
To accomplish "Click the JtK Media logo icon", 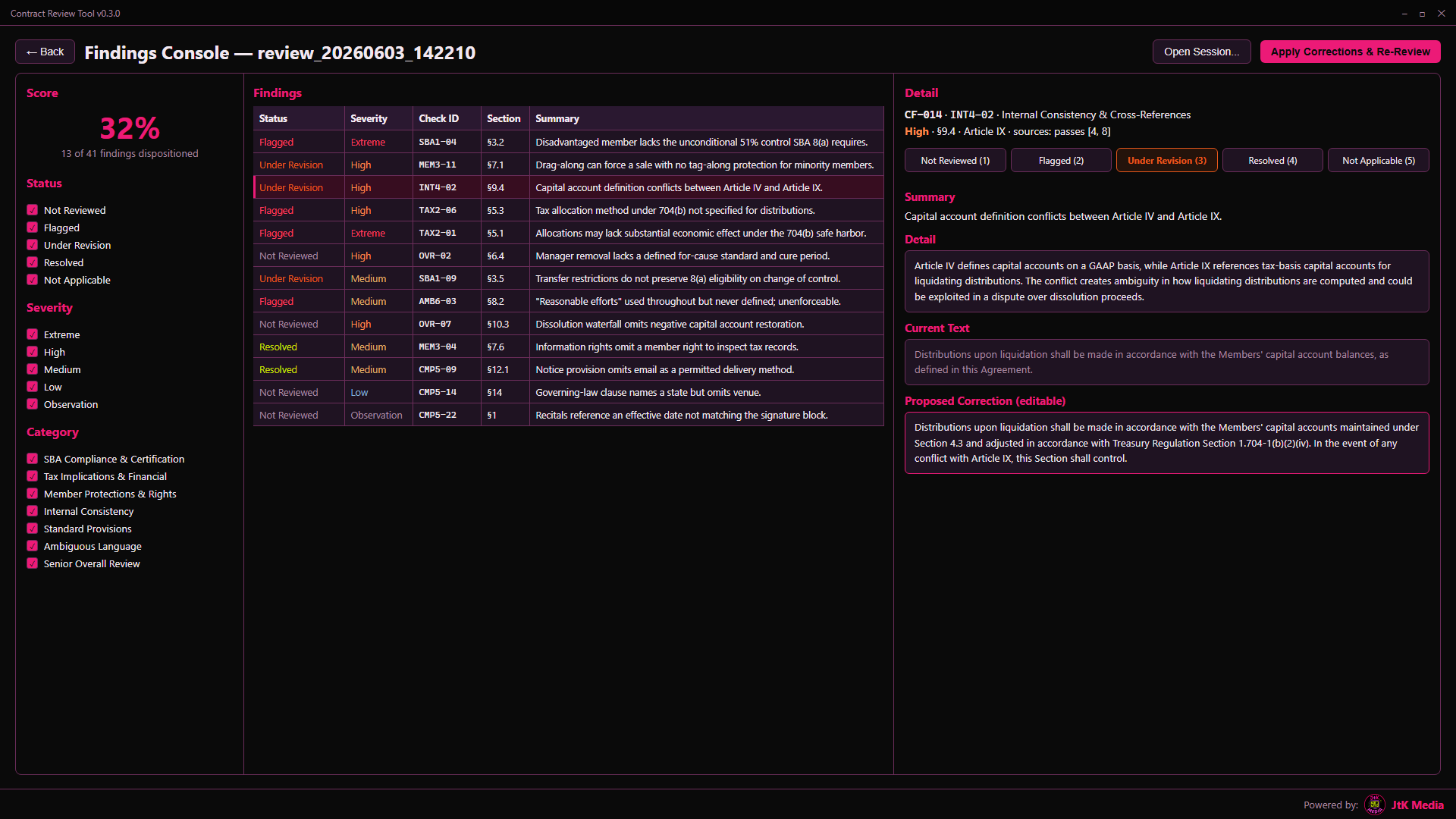I will [x=1375, y=805].
